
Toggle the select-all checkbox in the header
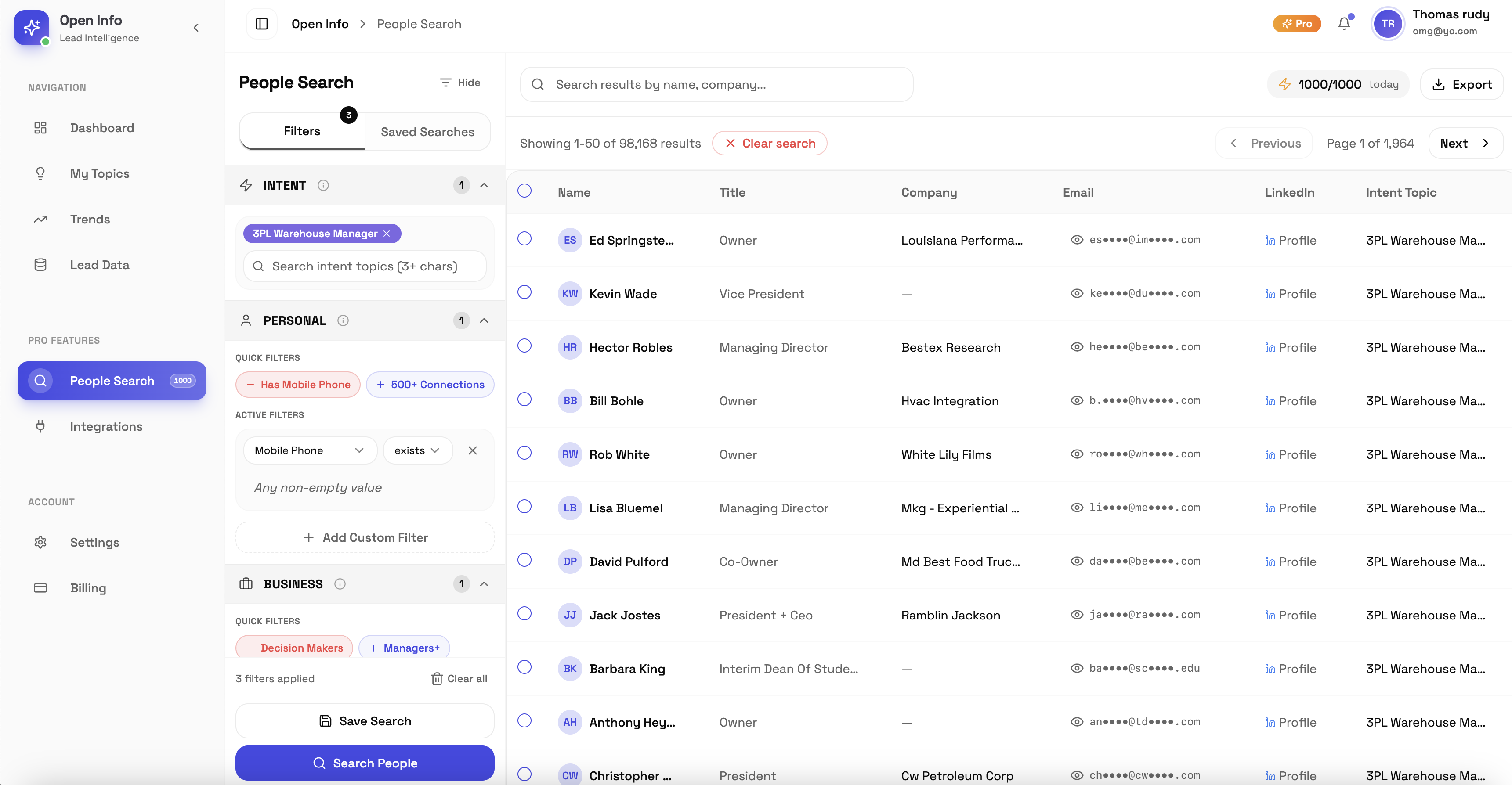524,191
